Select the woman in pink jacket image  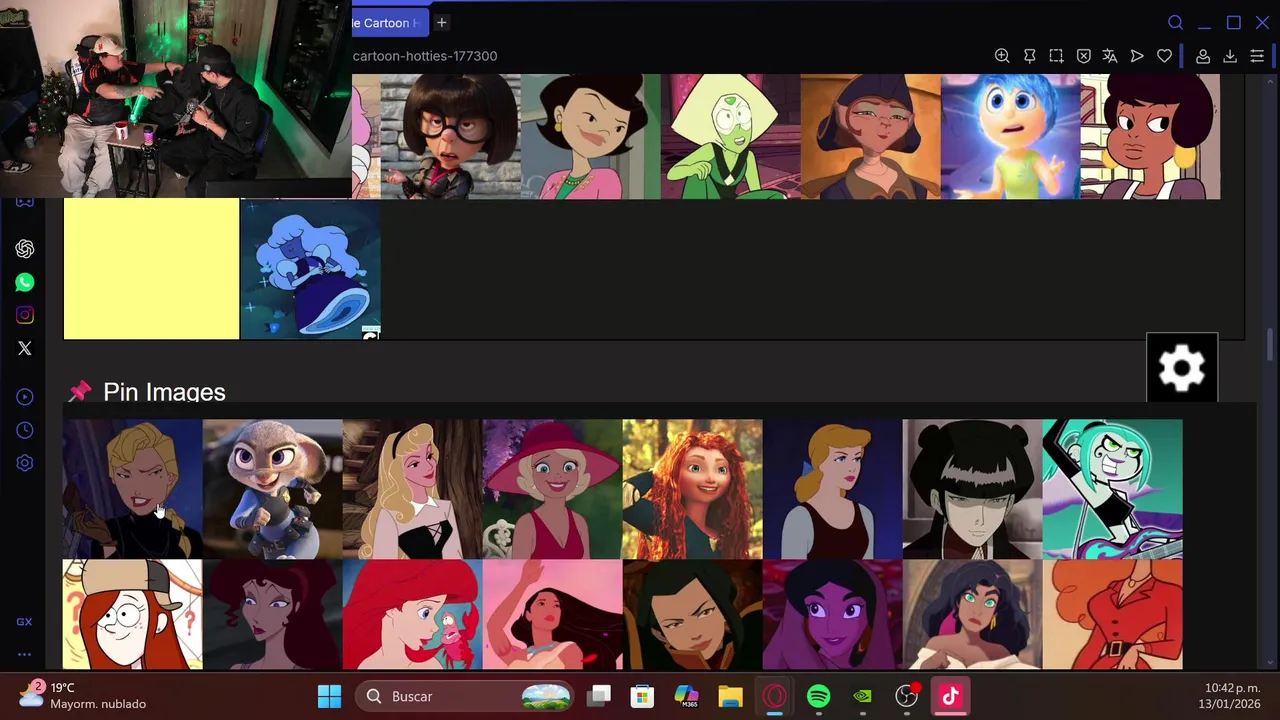pos(590,136)
